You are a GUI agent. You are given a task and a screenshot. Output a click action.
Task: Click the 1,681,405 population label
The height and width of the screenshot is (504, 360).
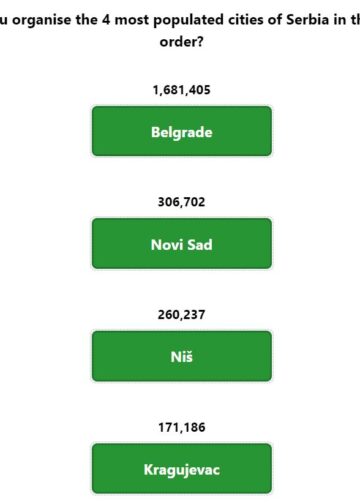click(182, 90)
